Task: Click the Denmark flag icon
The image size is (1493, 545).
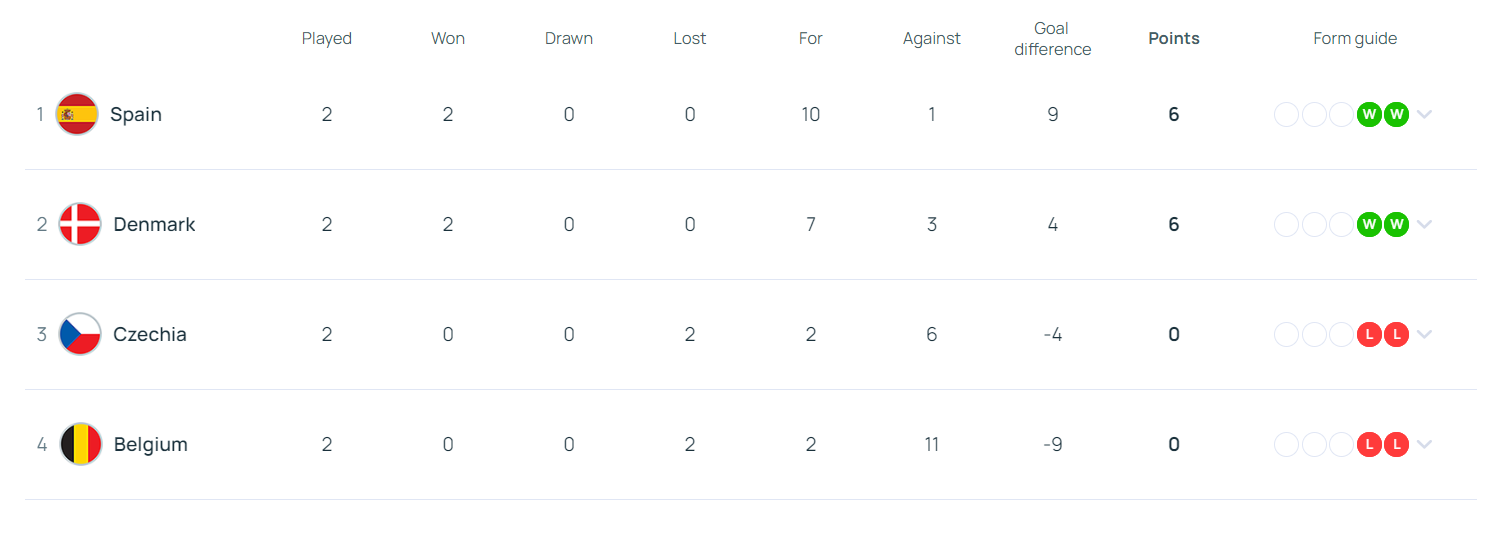Action: click(x=80, y=224)
